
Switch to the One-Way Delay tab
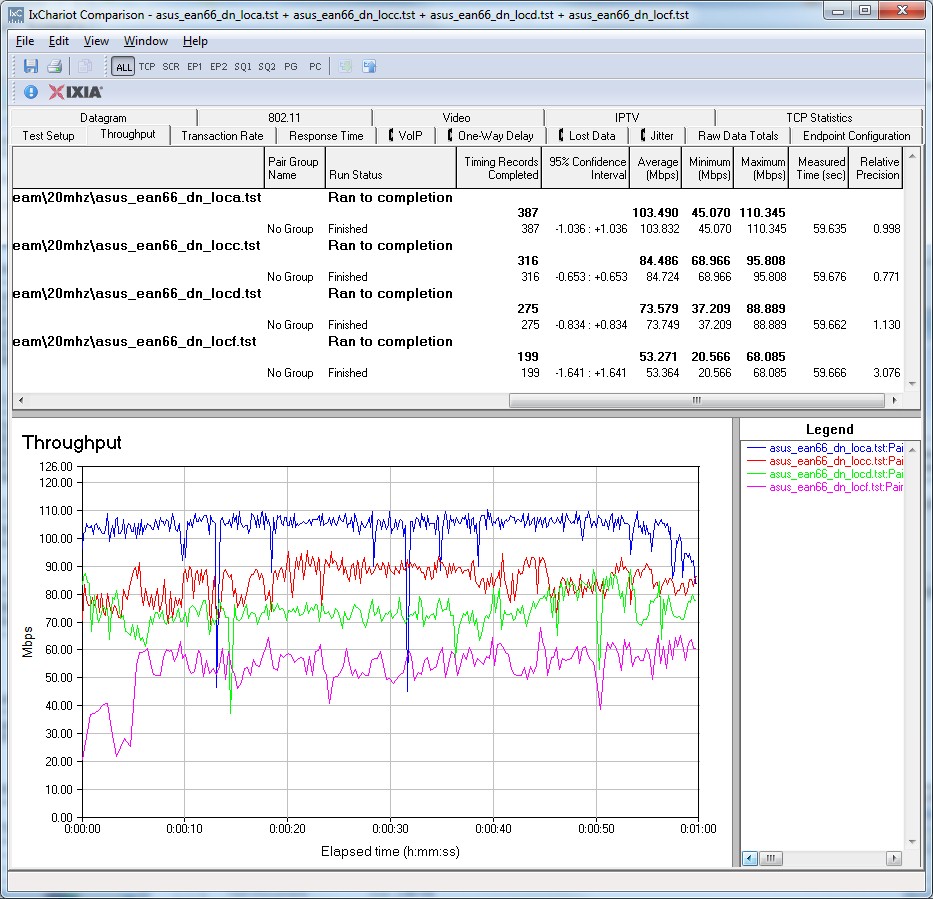[490, 136]
